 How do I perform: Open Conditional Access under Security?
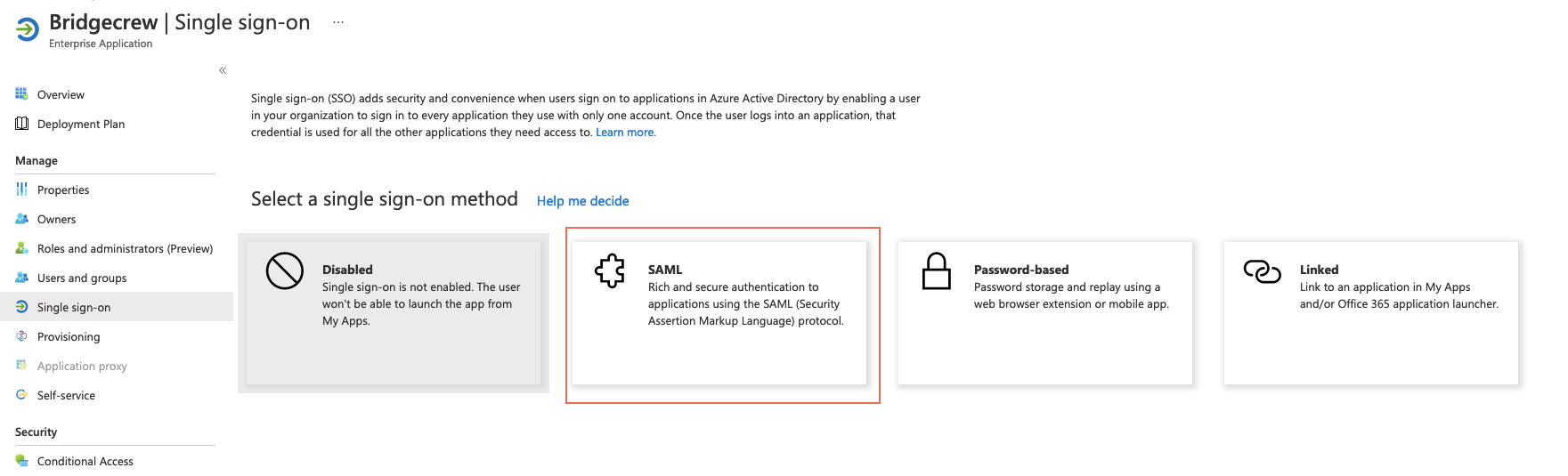coord(85,462)
